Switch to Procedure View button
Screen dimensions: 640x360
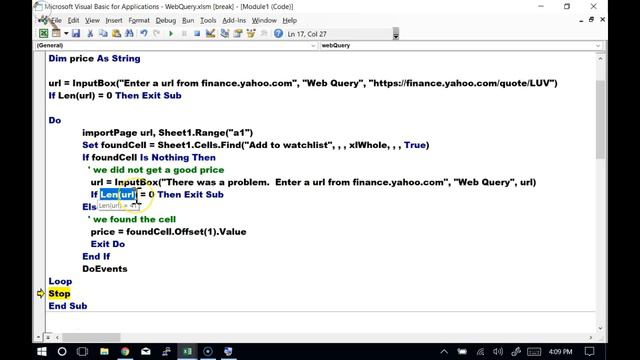[x=39, y=337]
